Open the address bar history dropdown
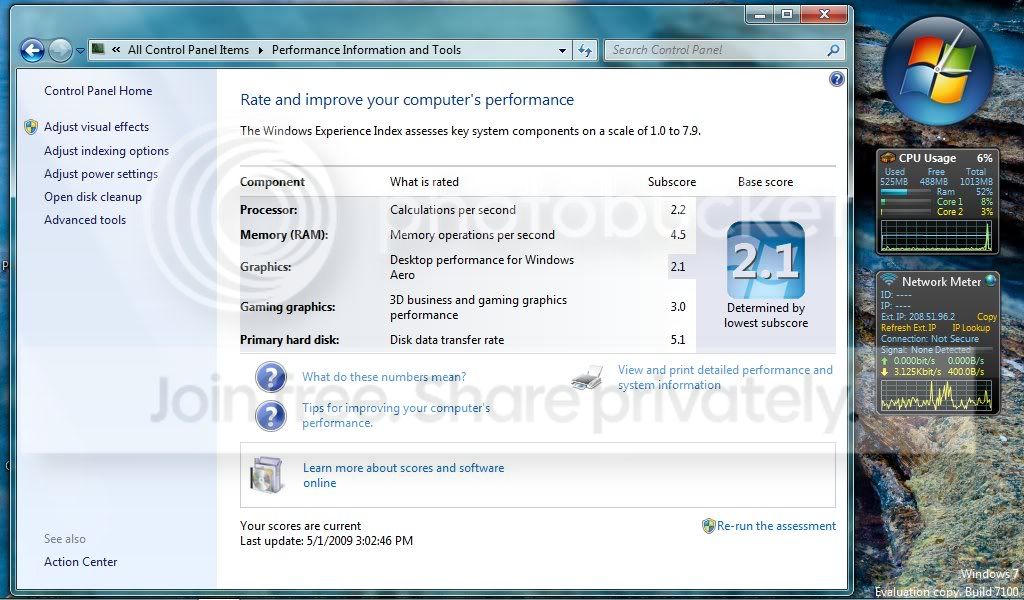 click(x=562, y=50)
